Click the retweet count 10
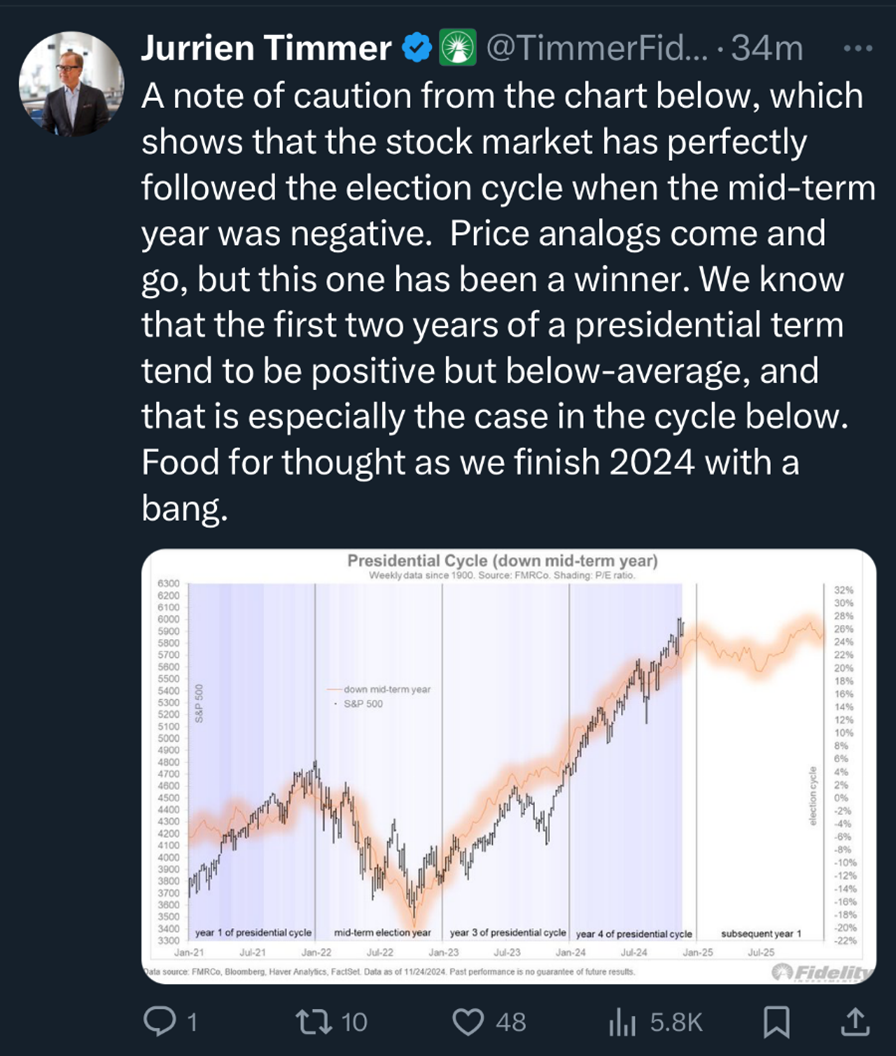This screenshot has height=1056, width=896. pos(354,1021)
